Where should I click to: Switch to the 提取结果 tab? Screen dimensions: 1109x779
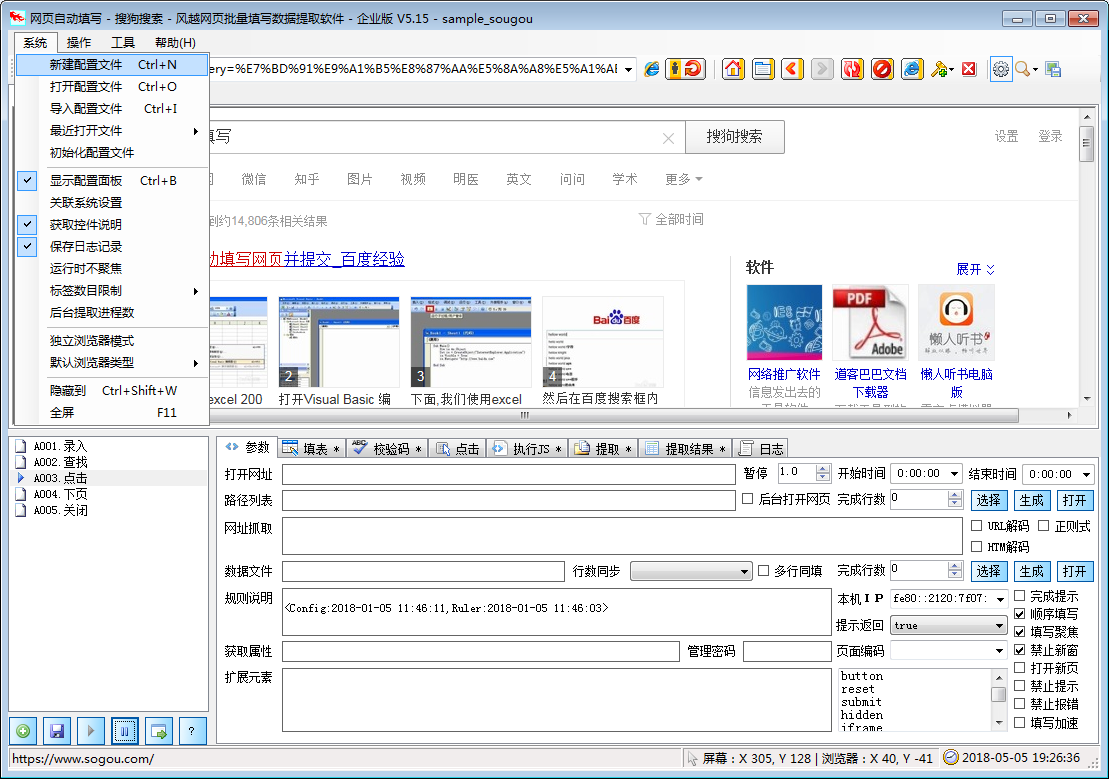(685, 449)
